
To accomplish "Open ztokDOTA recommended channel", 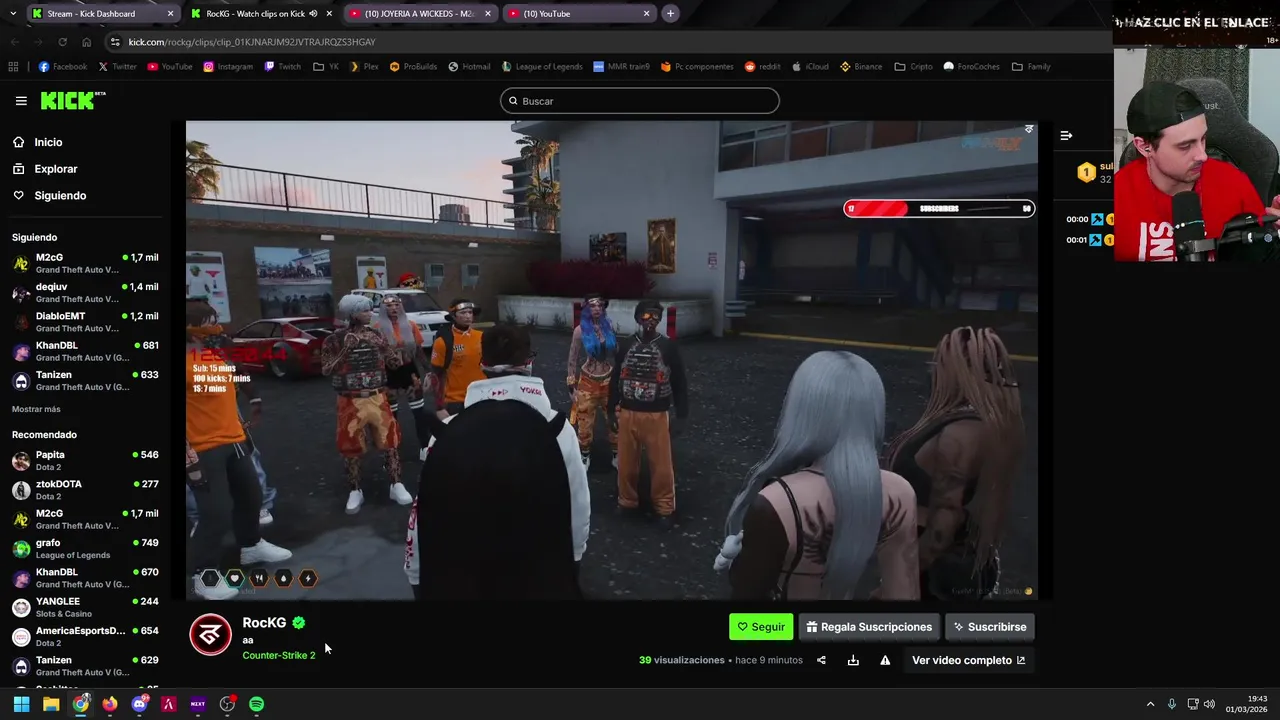I will tap(85, 489).
